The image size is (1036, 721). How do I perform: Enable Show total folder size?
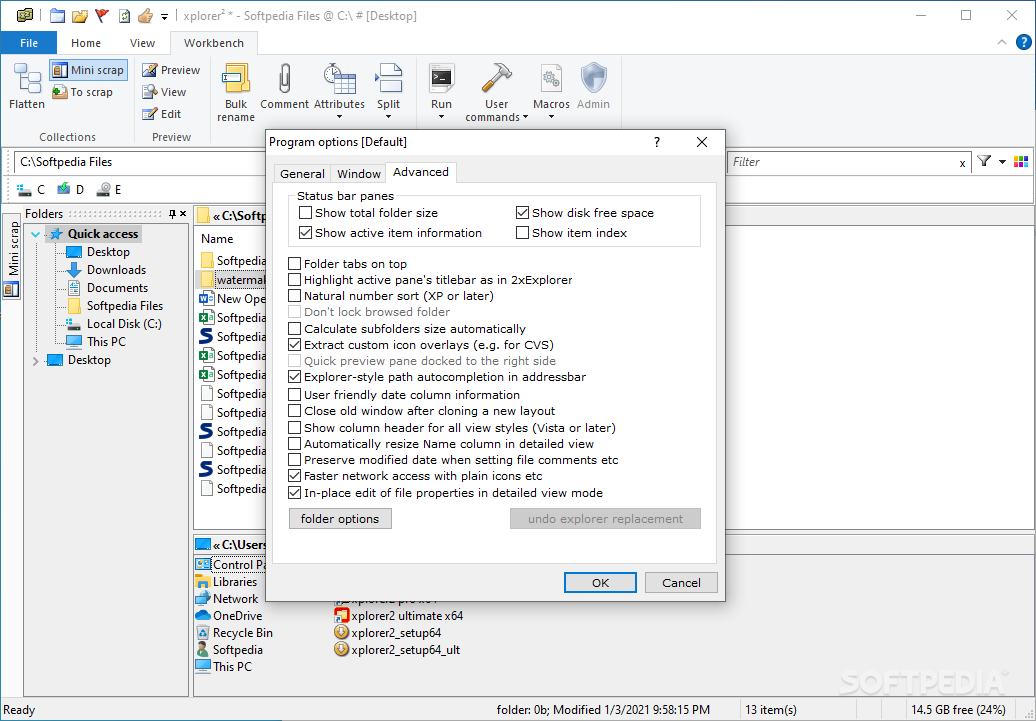pyautogui.click(x=305, y=213)
